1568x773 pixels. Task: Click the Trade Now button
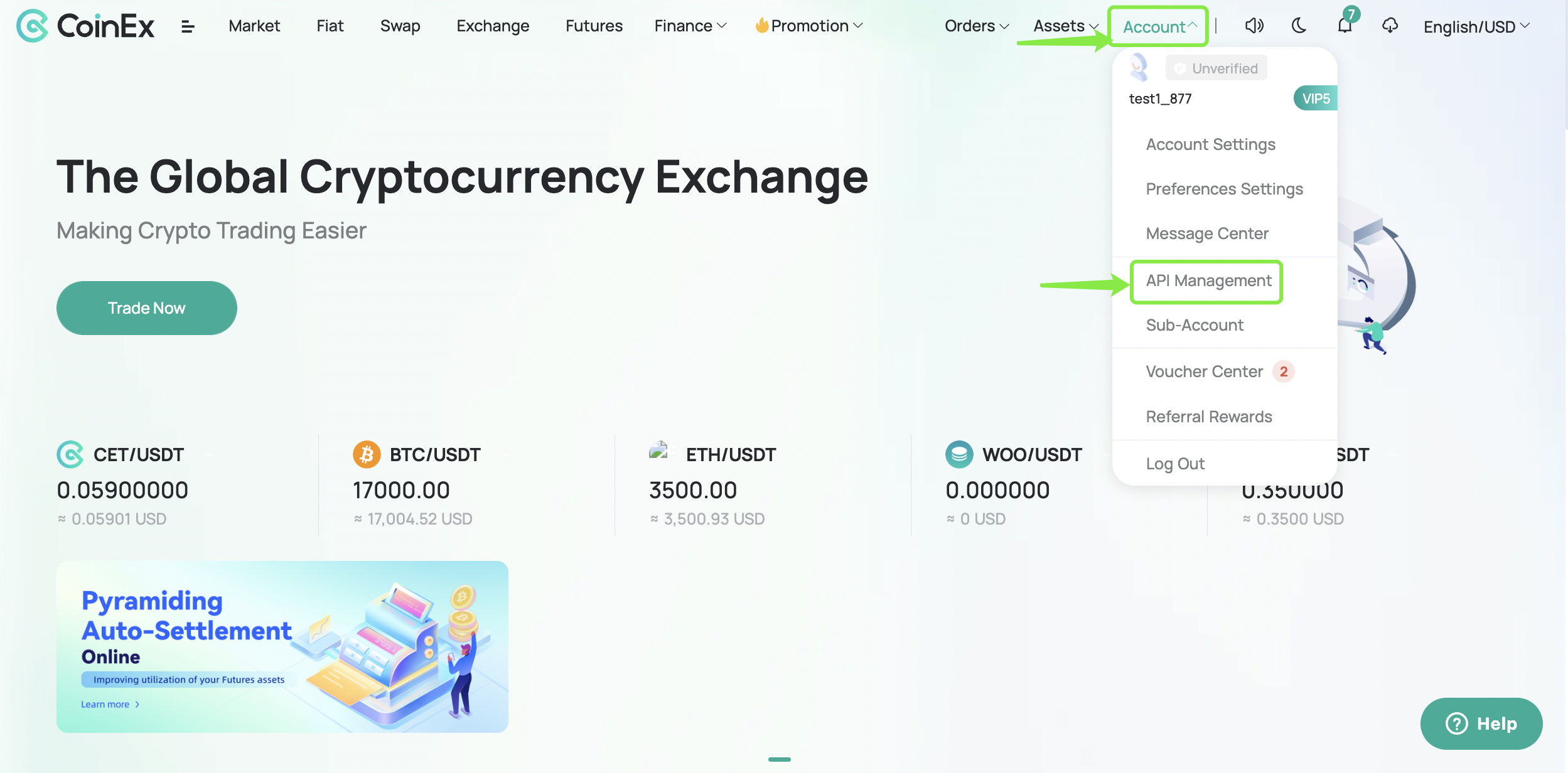pos(146,307)
